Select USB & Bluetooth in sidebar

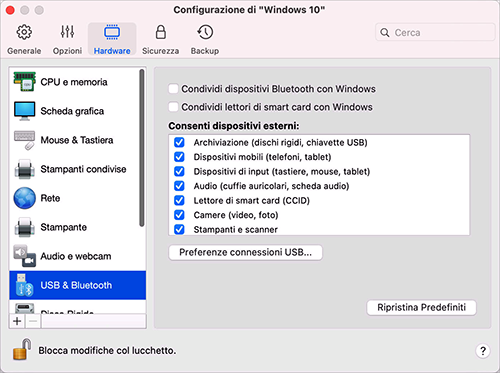click(78, 285)
